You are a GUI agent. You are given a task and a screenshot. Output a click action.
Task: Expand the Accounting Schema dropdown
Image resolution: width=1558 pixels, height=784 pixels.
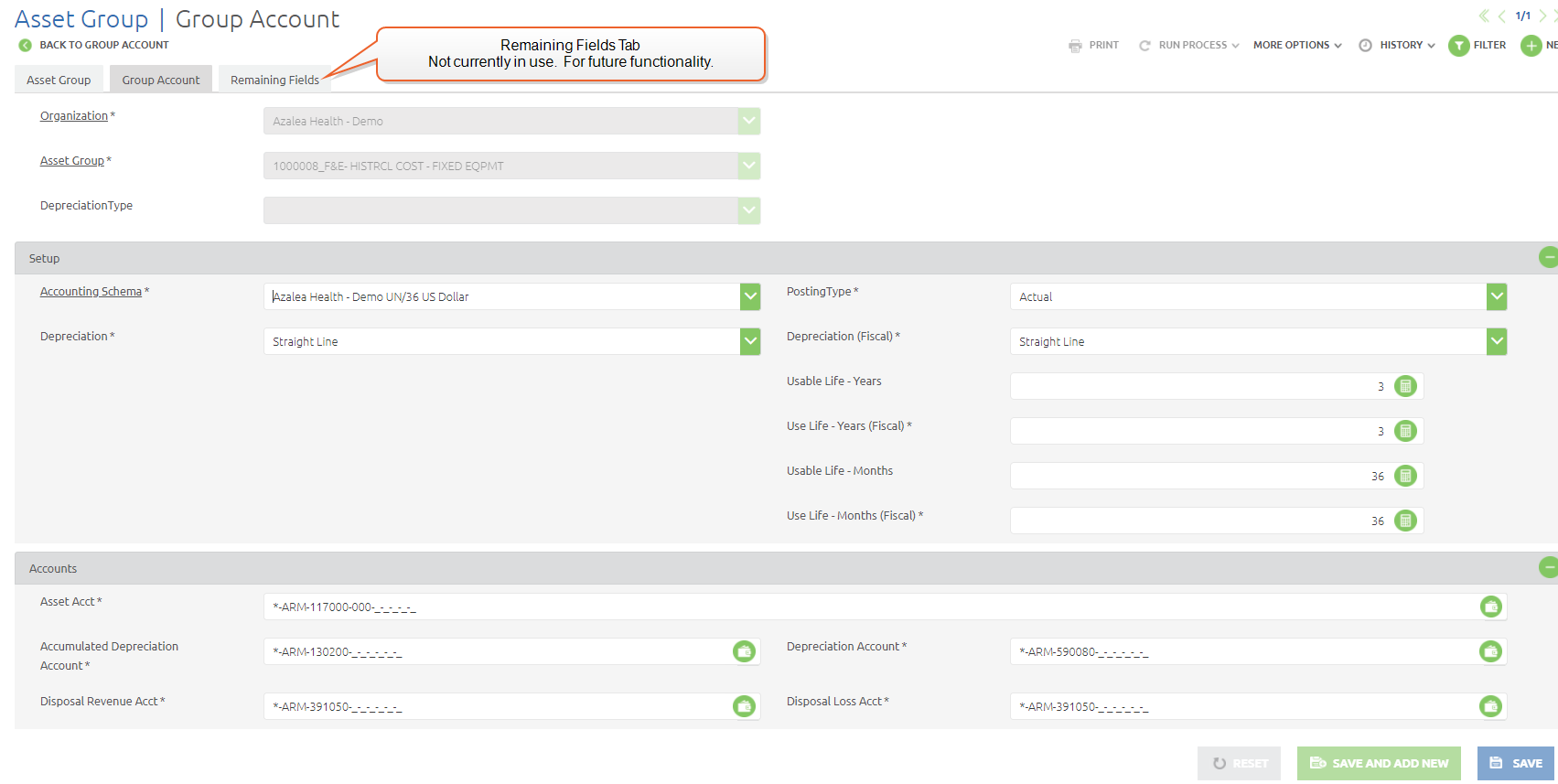(750, 296)
